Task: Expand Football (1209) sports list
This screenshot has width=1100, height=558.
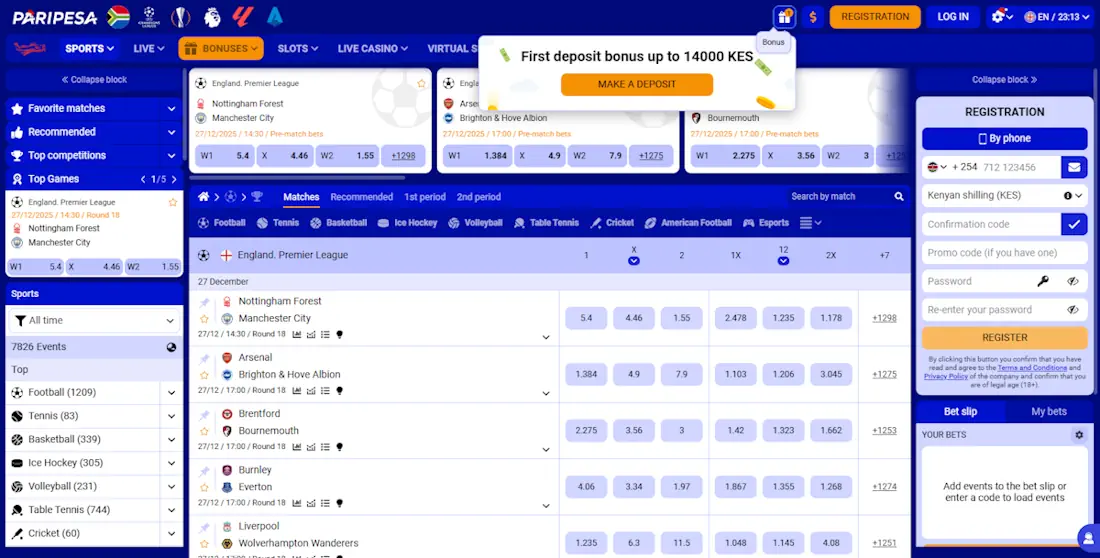Action: (171, 393)
